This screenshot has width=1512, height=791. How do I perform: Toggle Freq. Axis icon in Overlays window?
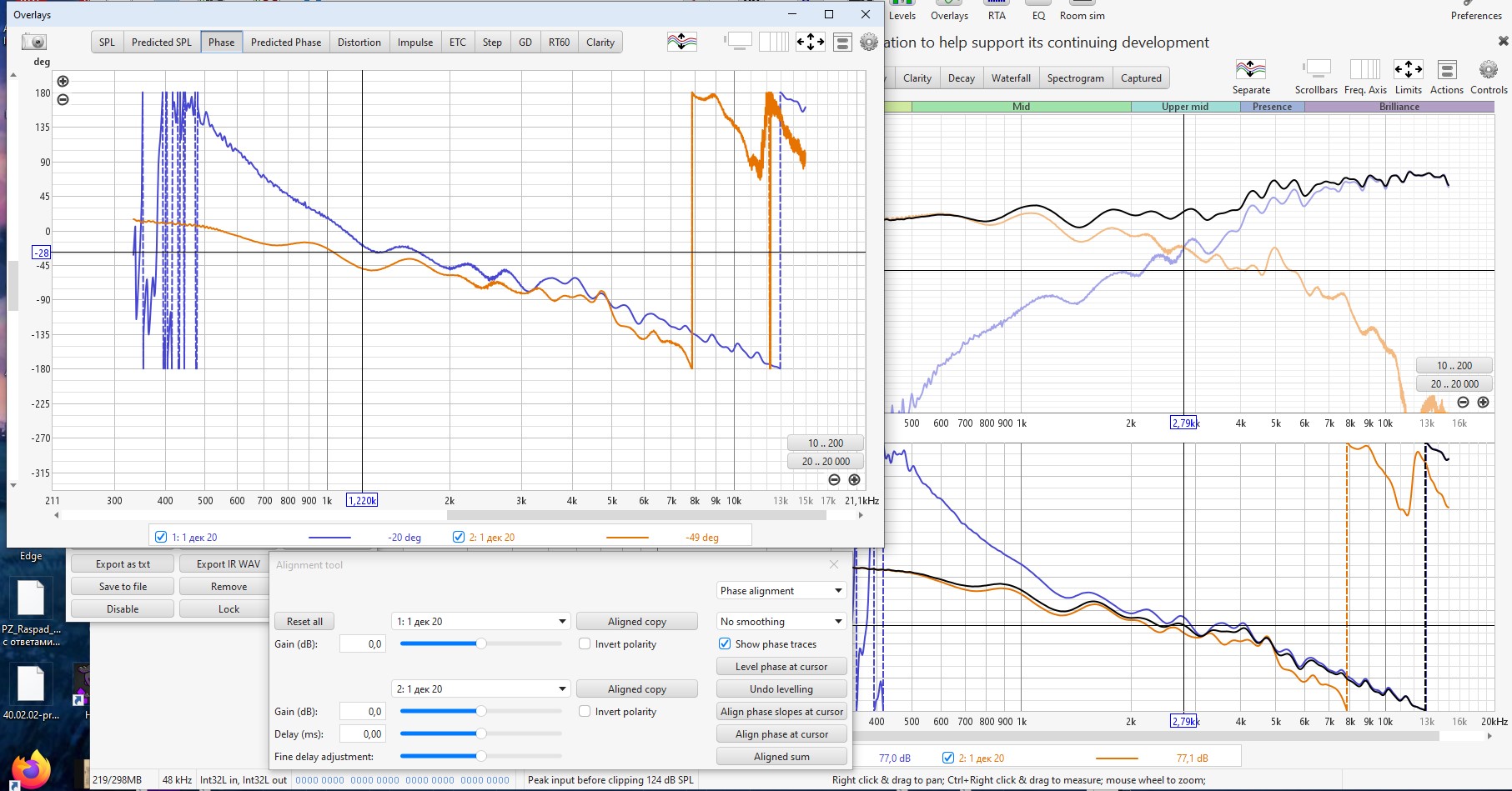coord(773,42)
